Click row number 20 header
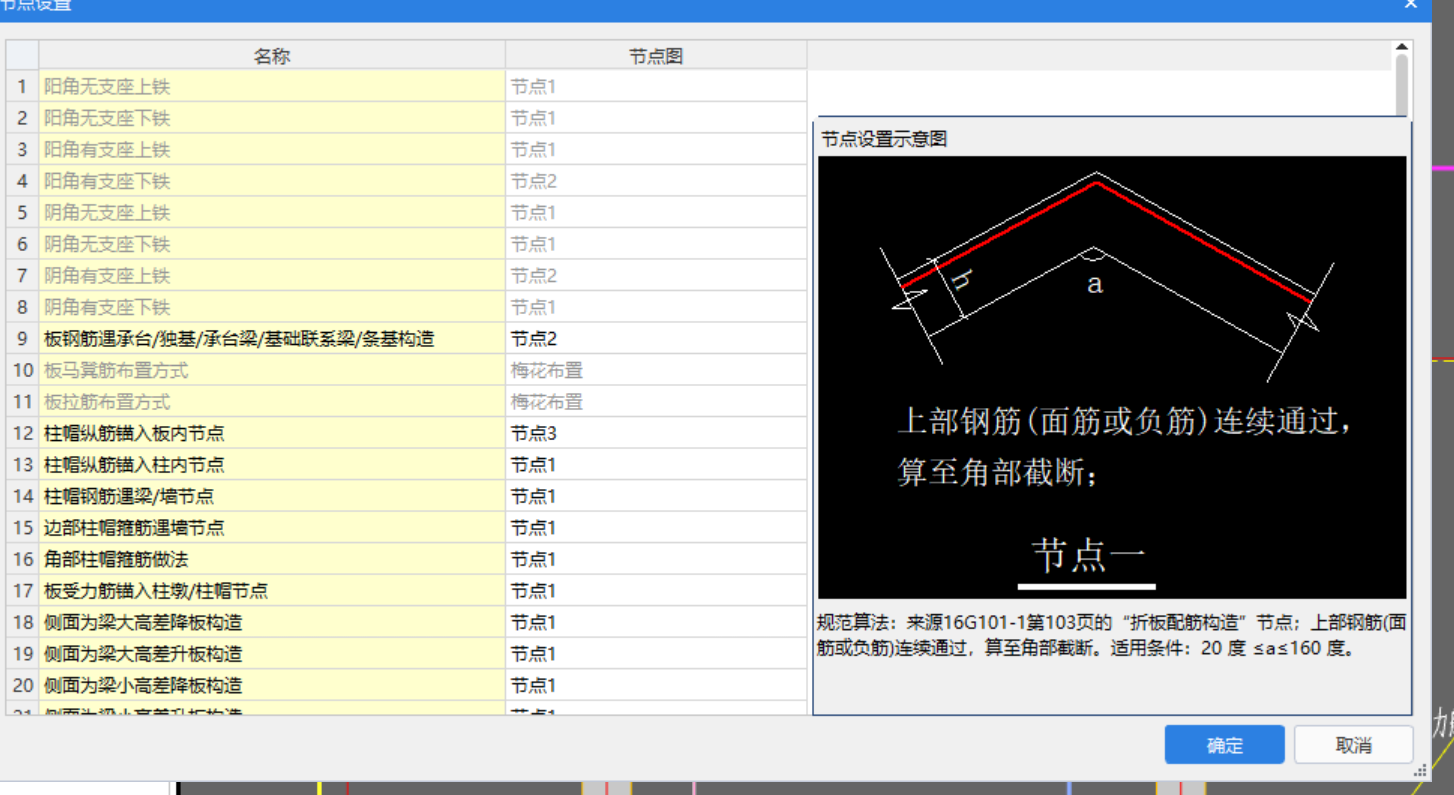 pyautogui.click(x=22, y=685)
